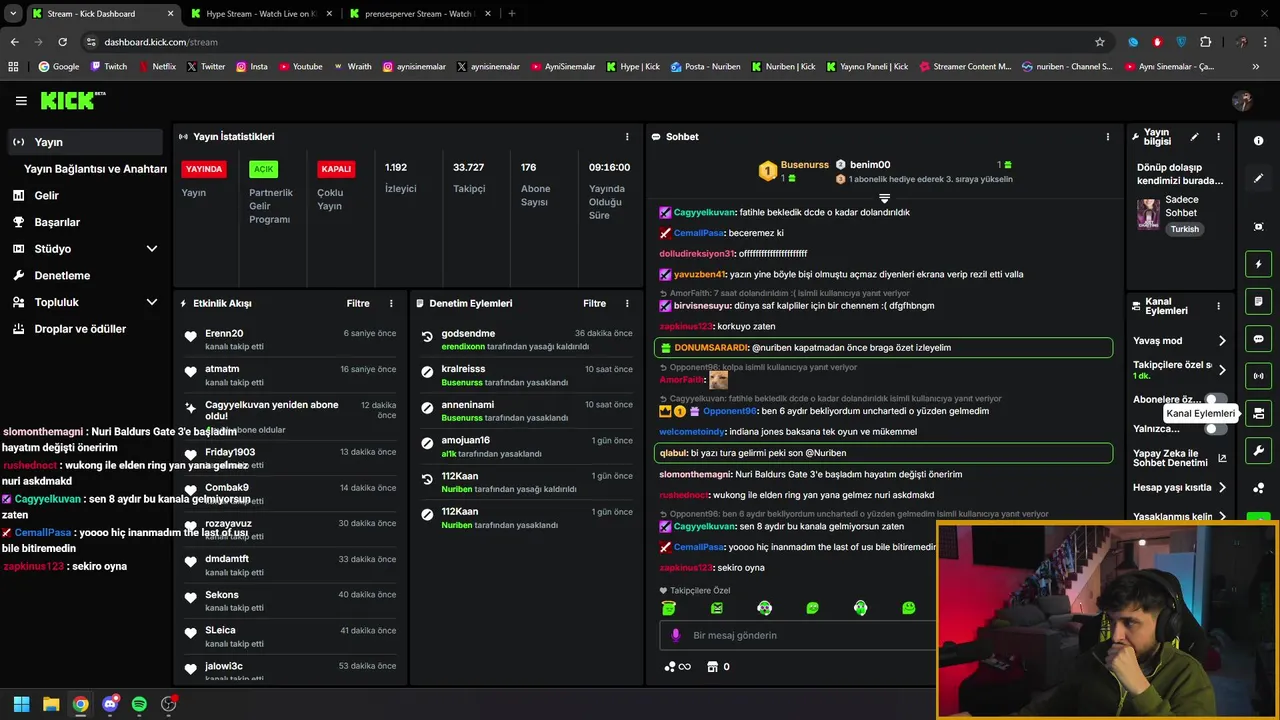1280x720 pixels.
Task: Click Filtre in the Etkinlik Akışı panel
Action: point(358,303)
